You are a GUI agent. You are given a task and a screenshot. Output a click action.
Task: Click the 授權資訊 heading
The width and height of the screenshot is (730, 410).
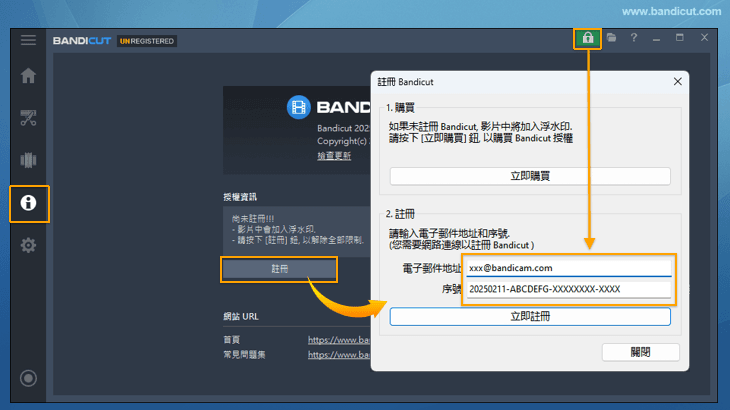click(240, 197)
